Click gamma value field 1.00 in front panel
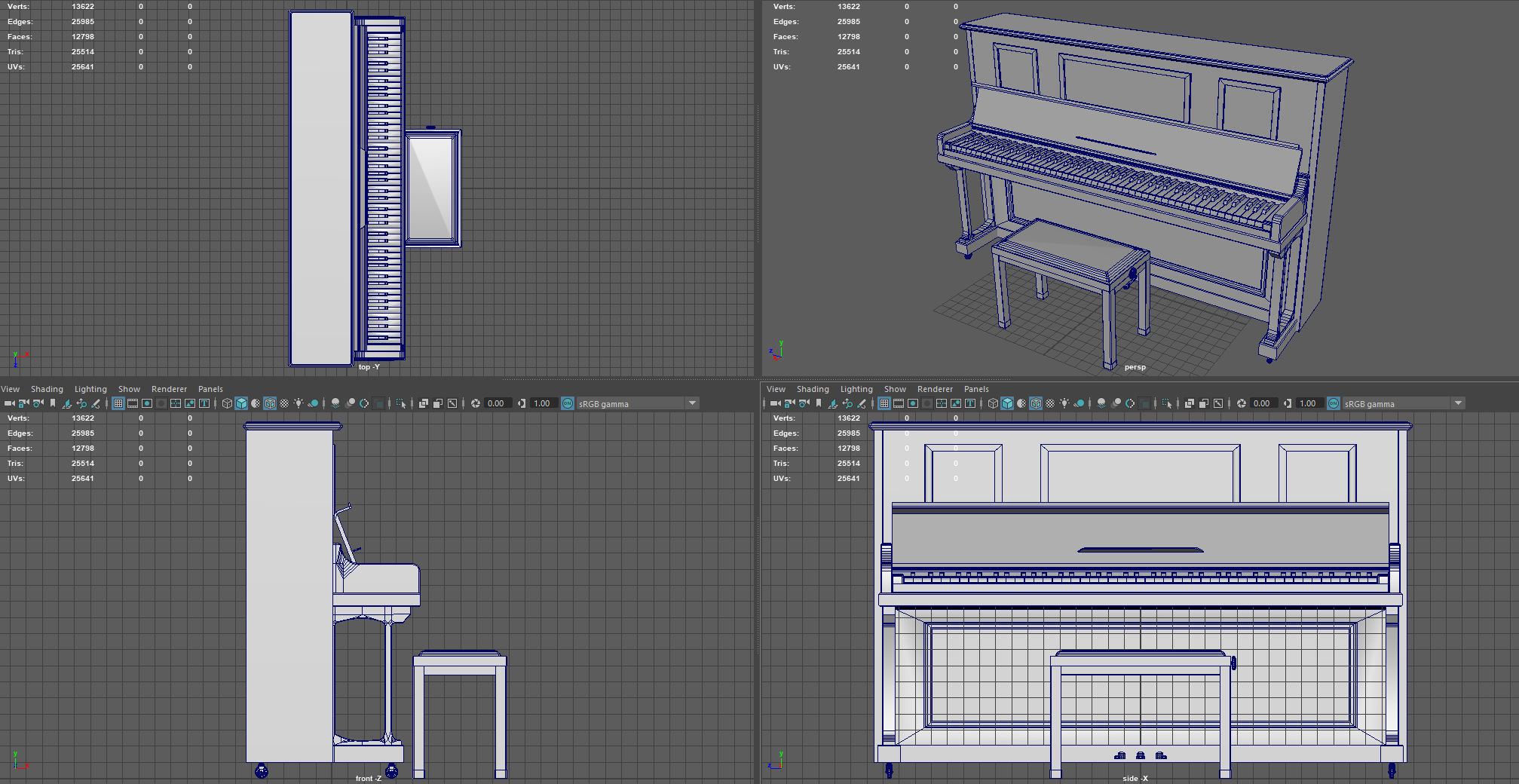Screen dimensions: 1519x784 (x=544, y=403)
